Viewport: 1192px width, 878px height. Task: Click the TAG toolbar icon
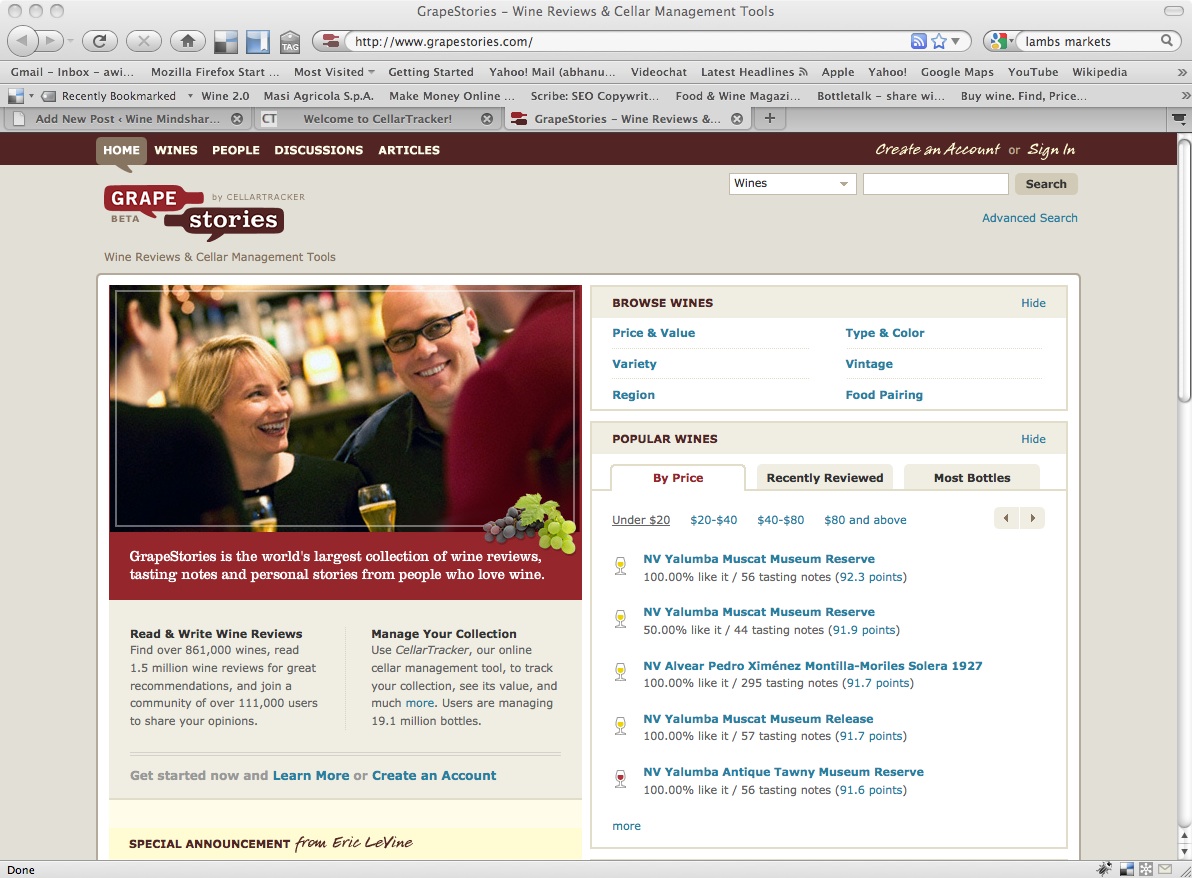290,42
